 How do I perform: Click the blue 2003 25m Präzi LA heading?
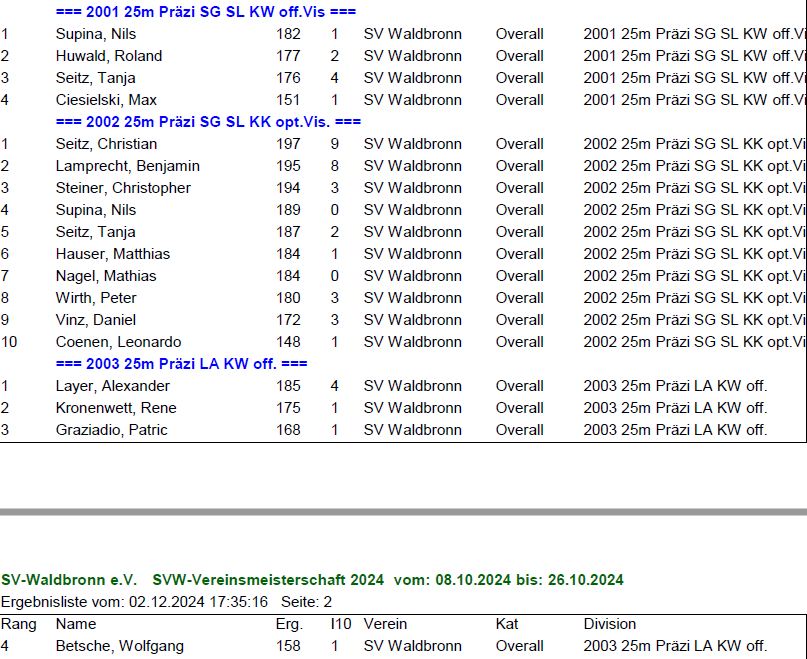pyautogui.click(x=181, y=364)
